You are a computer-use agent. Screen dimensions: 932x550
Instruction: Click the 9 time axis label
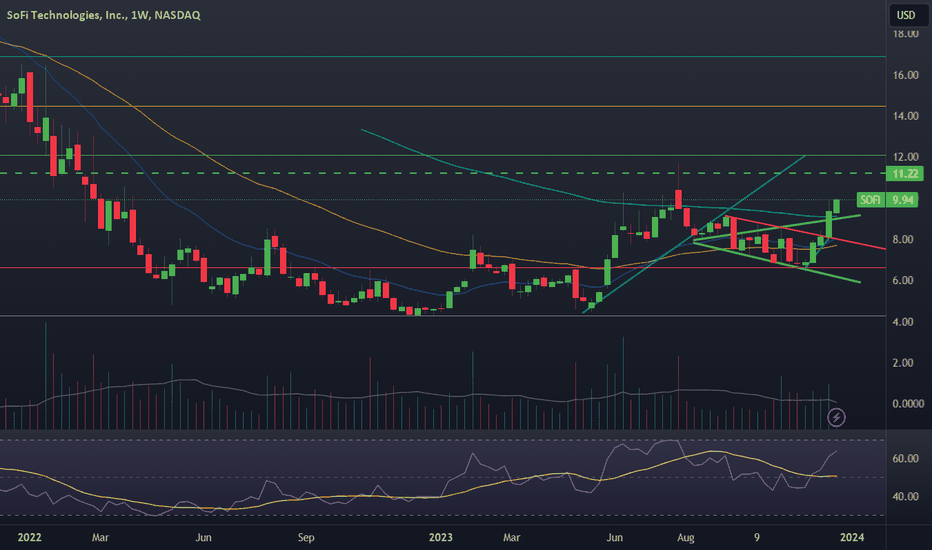coord(757,538)
